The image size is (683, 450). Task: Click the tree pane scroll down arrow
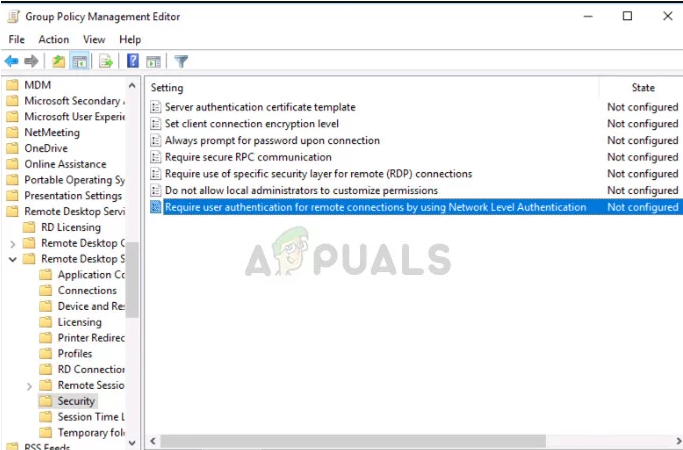point(132,443)
